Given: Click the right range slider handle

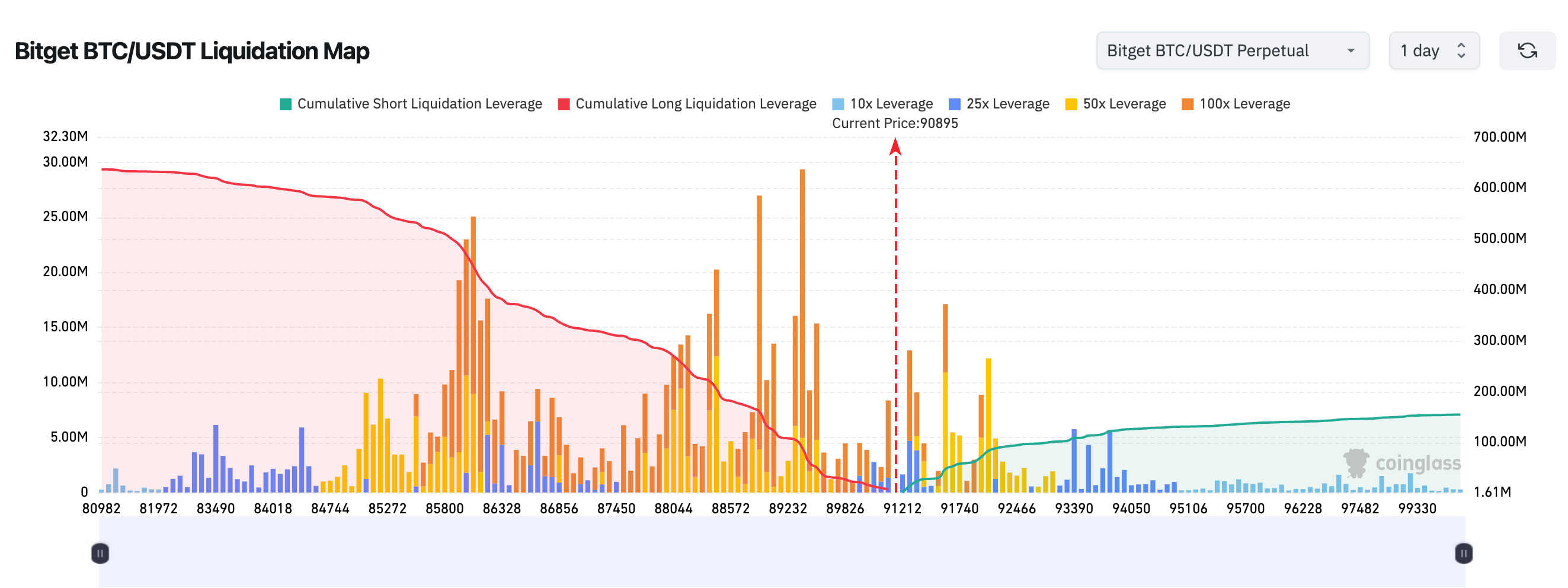Looking at the screenshot, I should [1463, 554].
